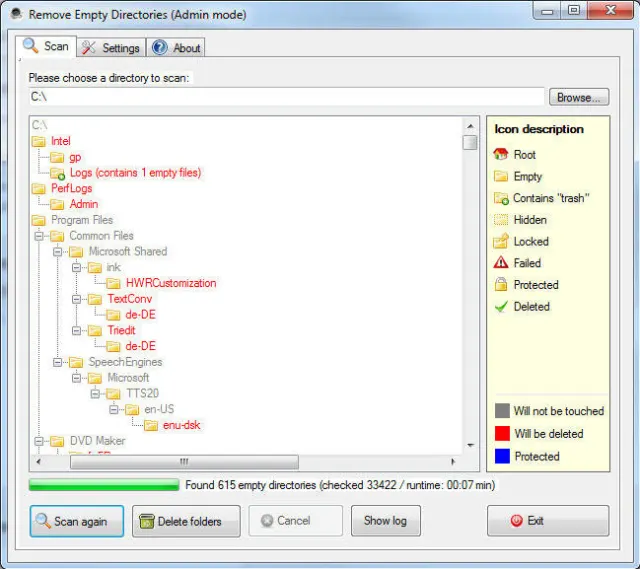This screenshot has height=569, width=640.
Task: Click the Admin folder icon
Action: tap(57, 204)
